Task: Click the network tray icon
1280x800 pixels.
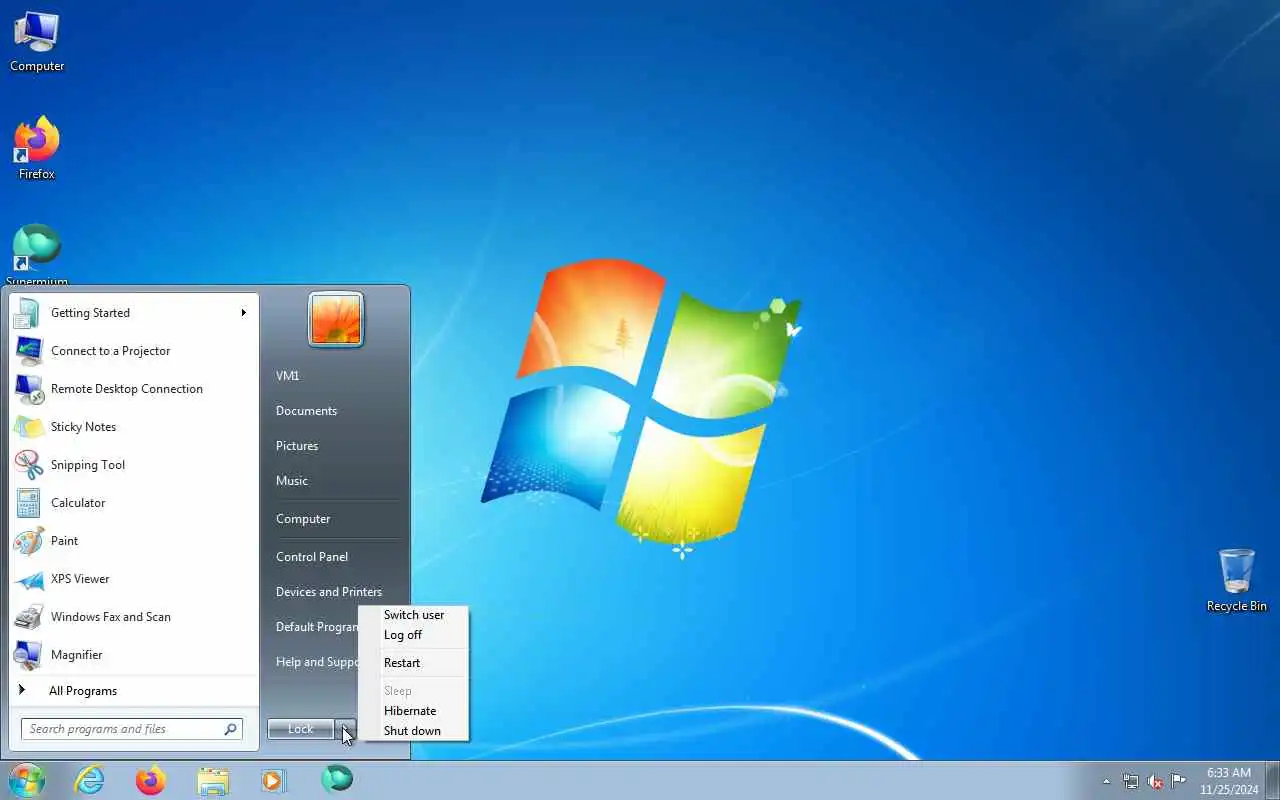Action: (x=1131, y=781)
